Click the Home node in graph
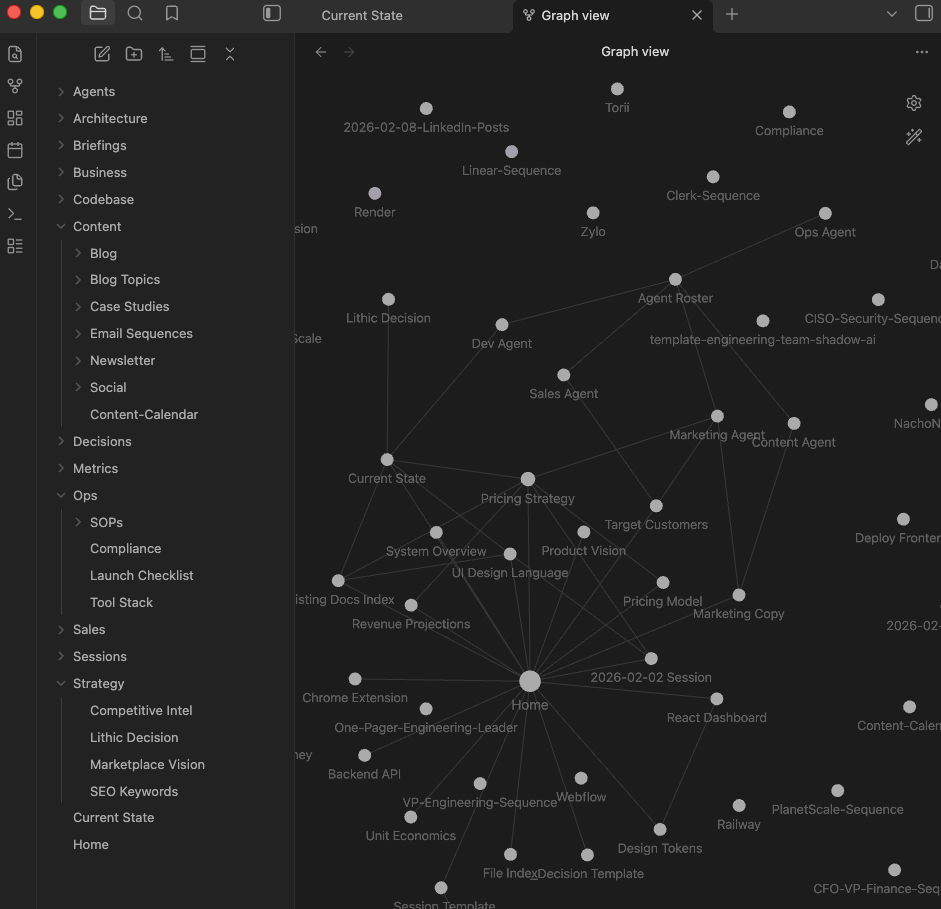Viewport: 941px width, 909px height. [530, 681]
